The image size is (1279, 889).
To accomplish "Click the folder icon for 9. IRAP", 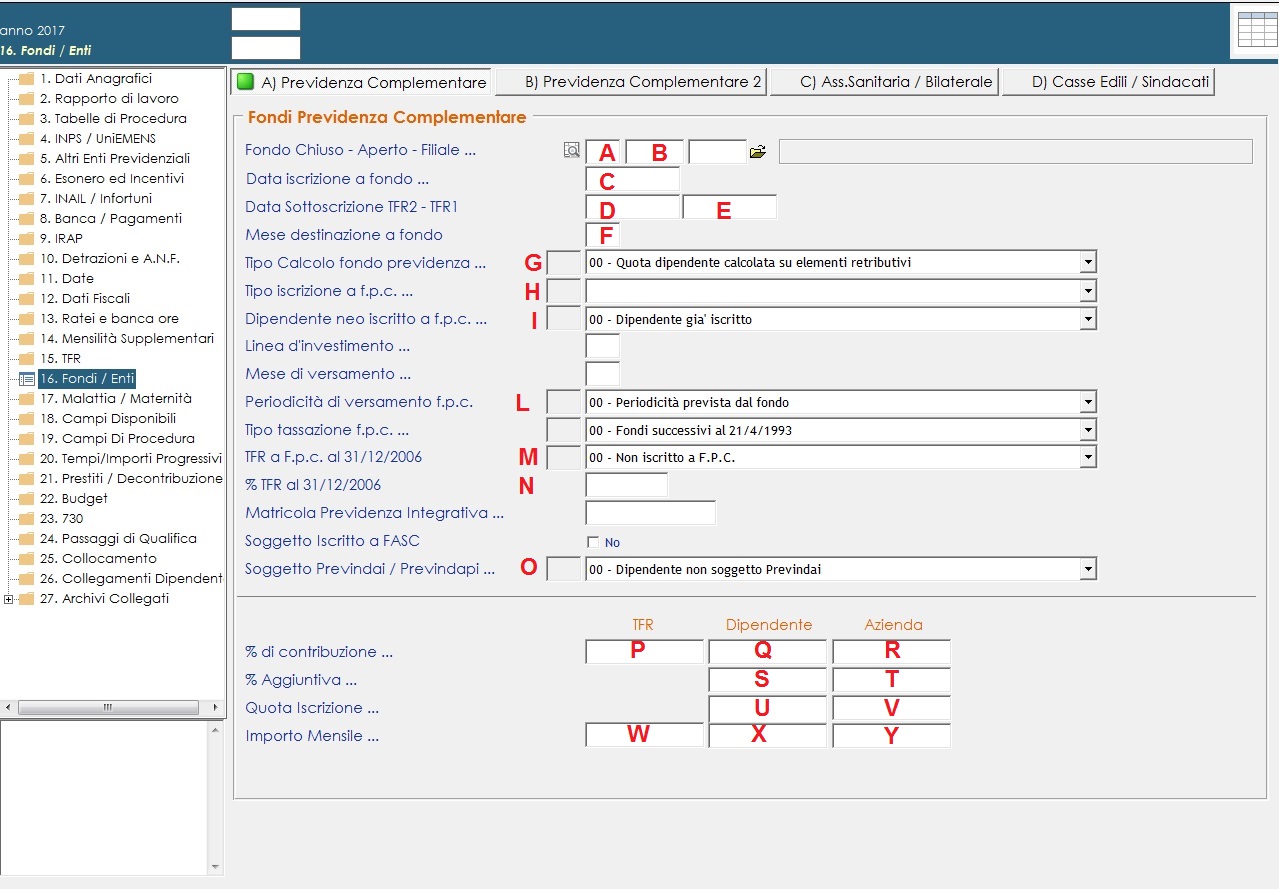I will (26, 239).
